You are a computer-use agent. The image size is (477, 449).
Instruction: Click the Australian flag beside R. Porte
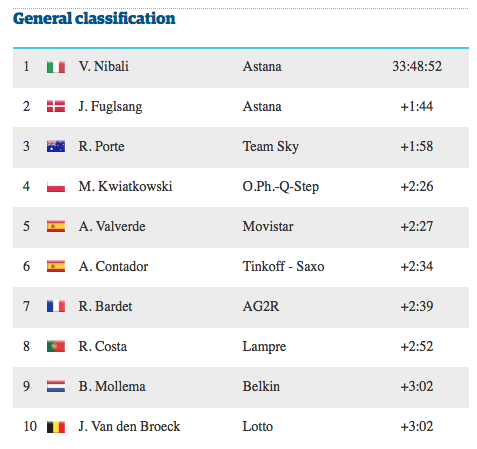[x=56, y=146]
